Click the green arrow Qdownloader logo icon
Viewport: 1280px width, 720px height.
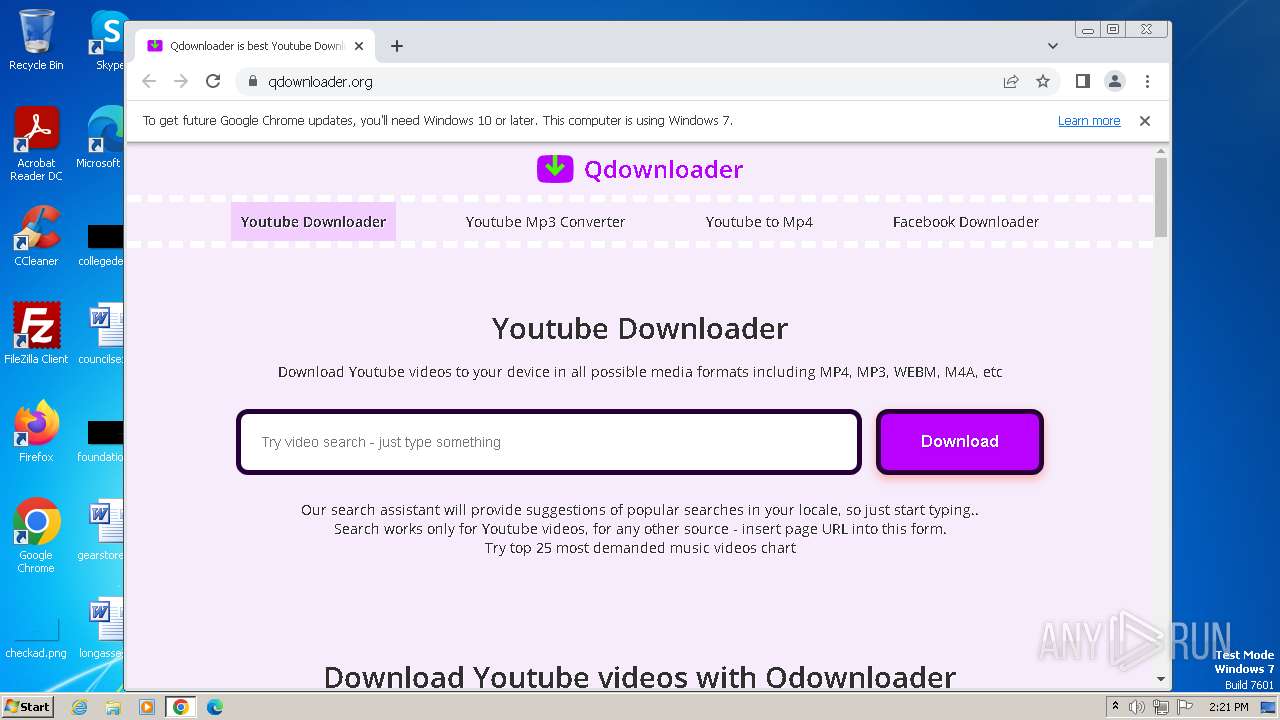(x=555, y=169)
